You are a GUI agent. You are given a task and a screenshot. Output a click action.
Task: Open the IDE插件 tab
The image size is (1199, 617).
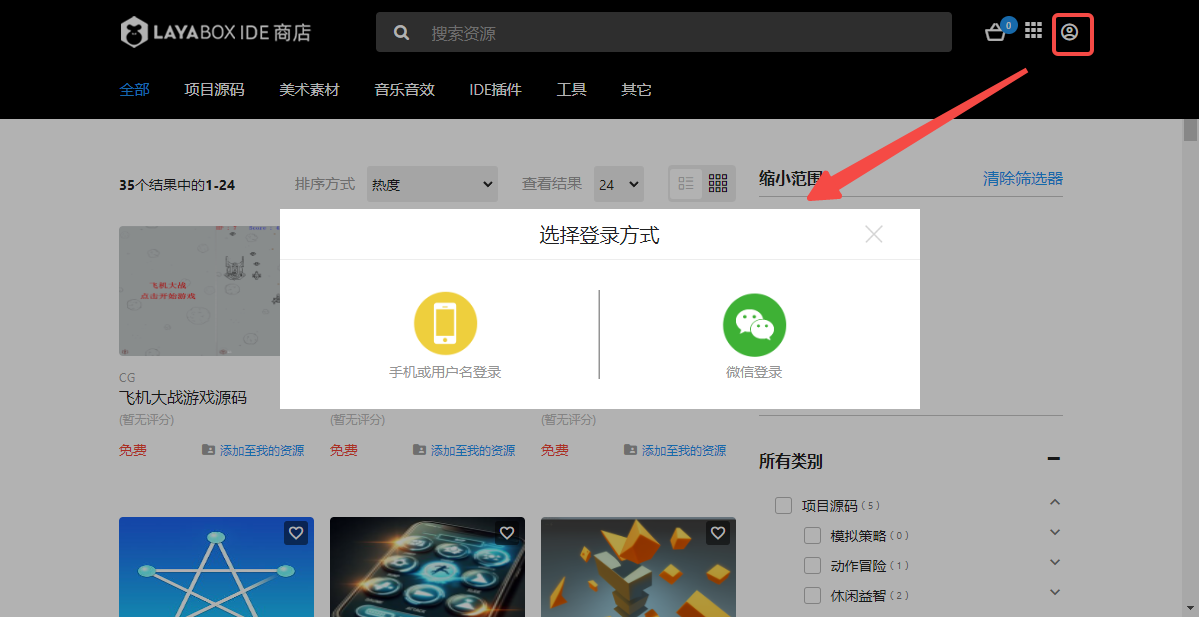pos(496,89)
